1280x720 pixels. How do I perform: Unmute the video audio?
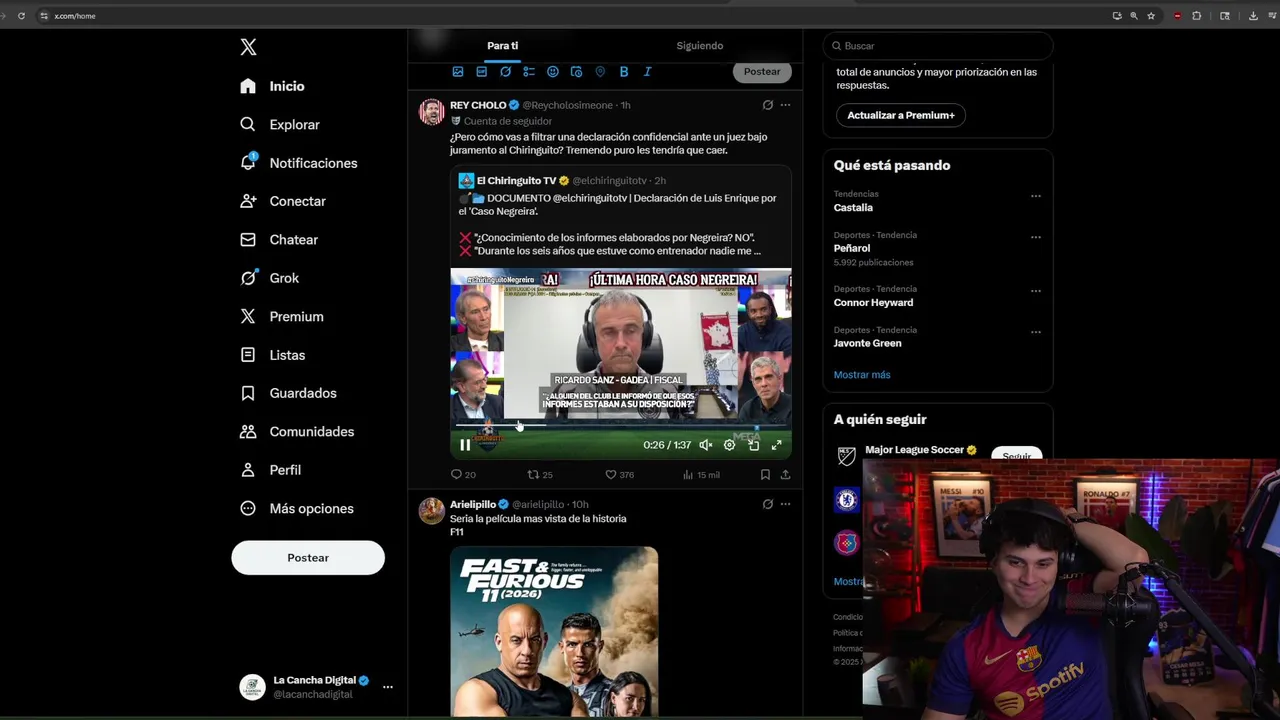706,445
